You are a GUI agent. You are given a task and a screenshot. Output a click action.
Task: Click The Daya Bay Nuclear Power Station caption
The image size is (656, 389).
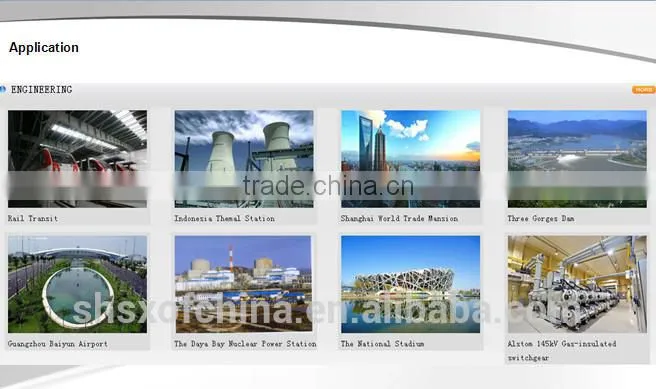point(245,344)
